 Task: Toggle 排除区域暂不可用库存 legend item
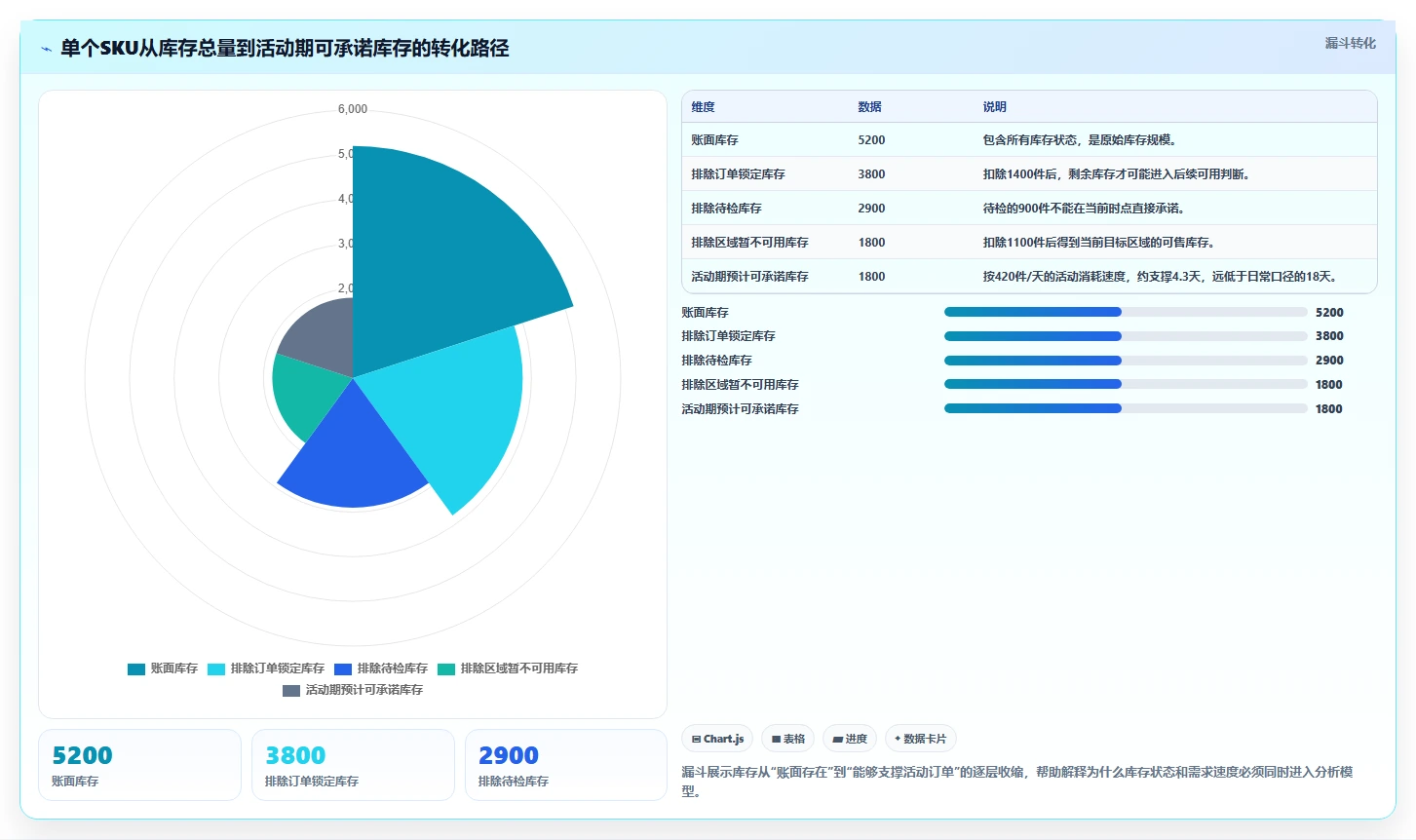click(x=508, y=668)
